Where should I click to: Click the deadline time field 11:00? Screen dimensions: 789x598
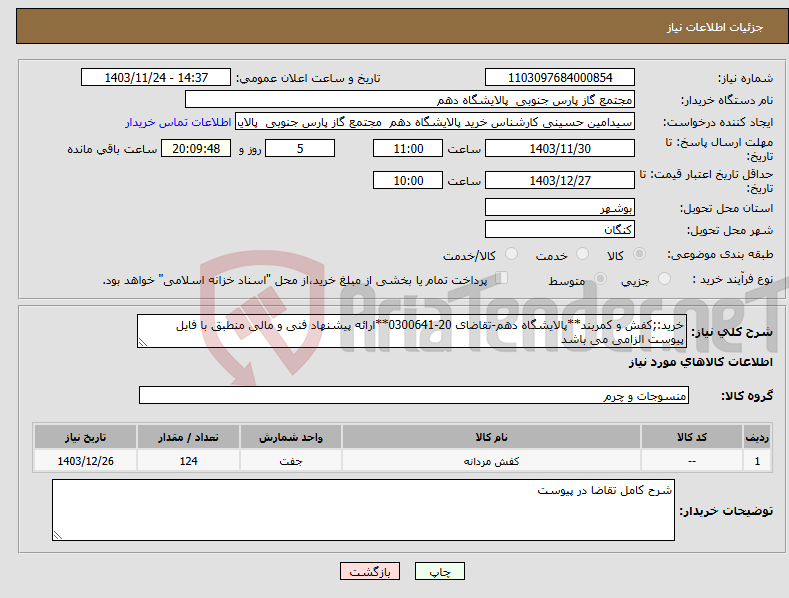(408, 148)
